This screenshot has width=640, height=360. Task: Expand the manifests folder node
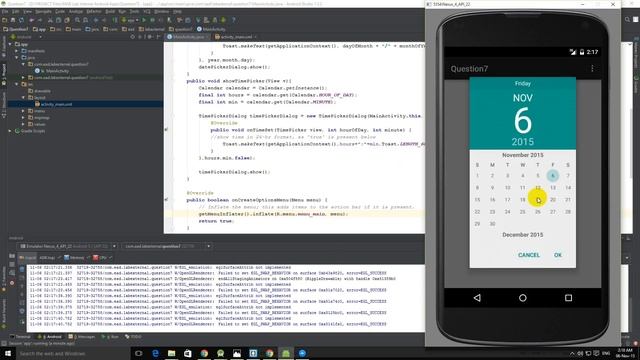click(17, 51)
